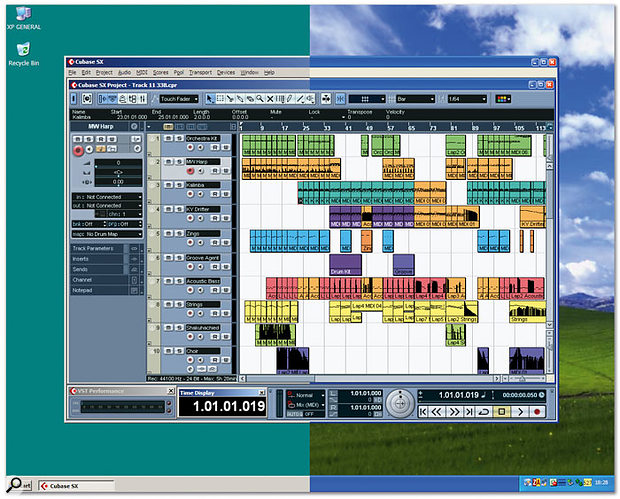Click the taskbar clock
The width and height of the screenshot is (620, 499).
coord(601,483)
